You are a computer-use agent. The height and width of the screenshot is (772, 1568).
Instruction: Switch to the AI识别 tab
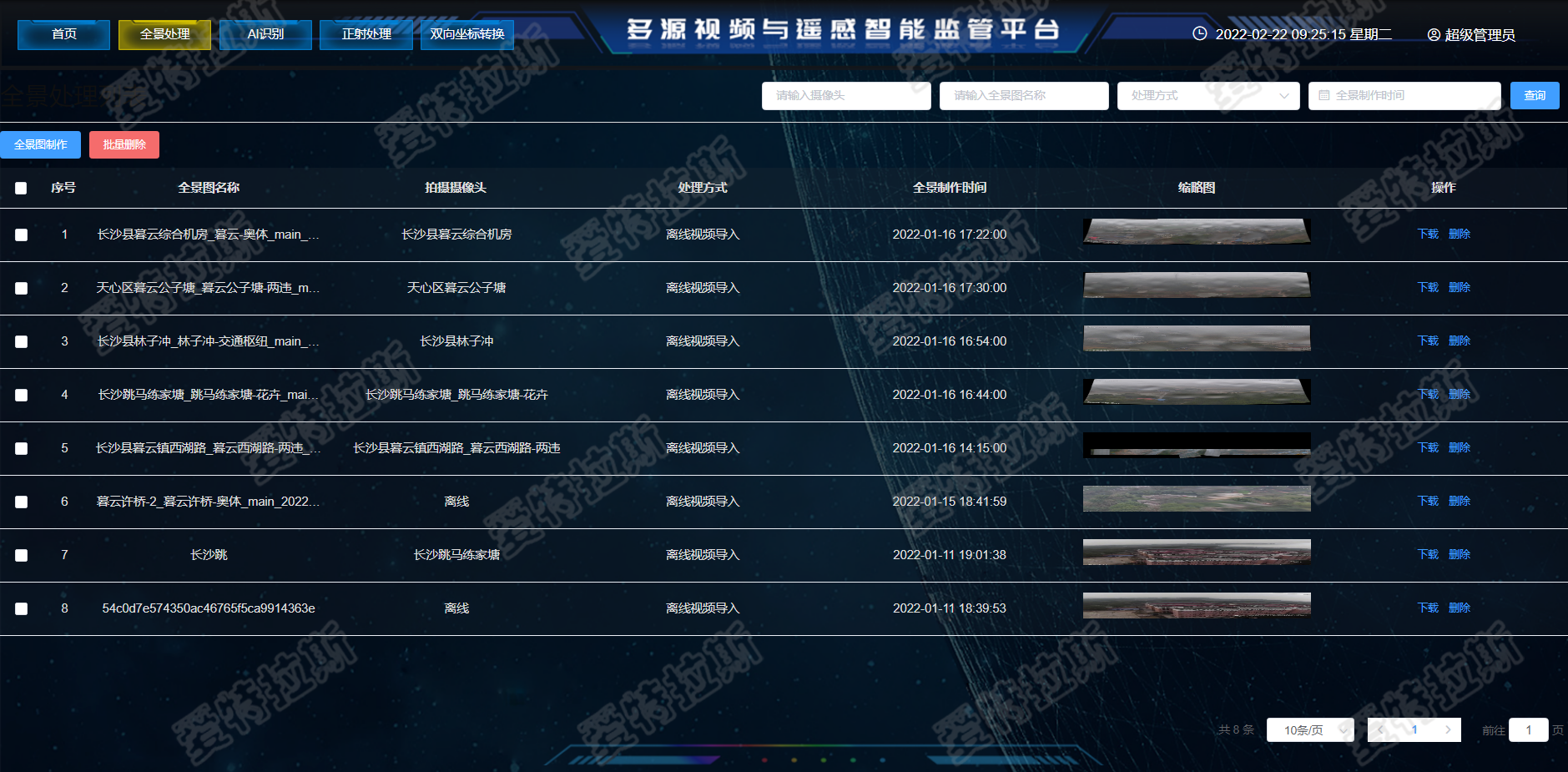point(265,34)
